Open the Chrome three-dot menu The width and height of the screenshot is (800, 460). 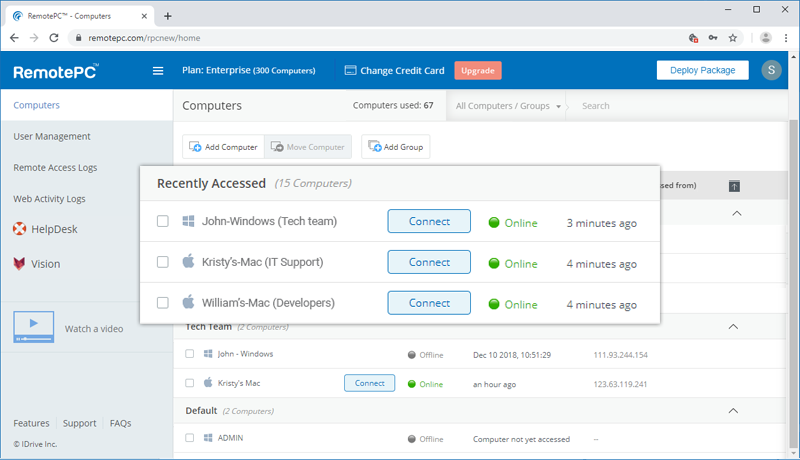786,38
